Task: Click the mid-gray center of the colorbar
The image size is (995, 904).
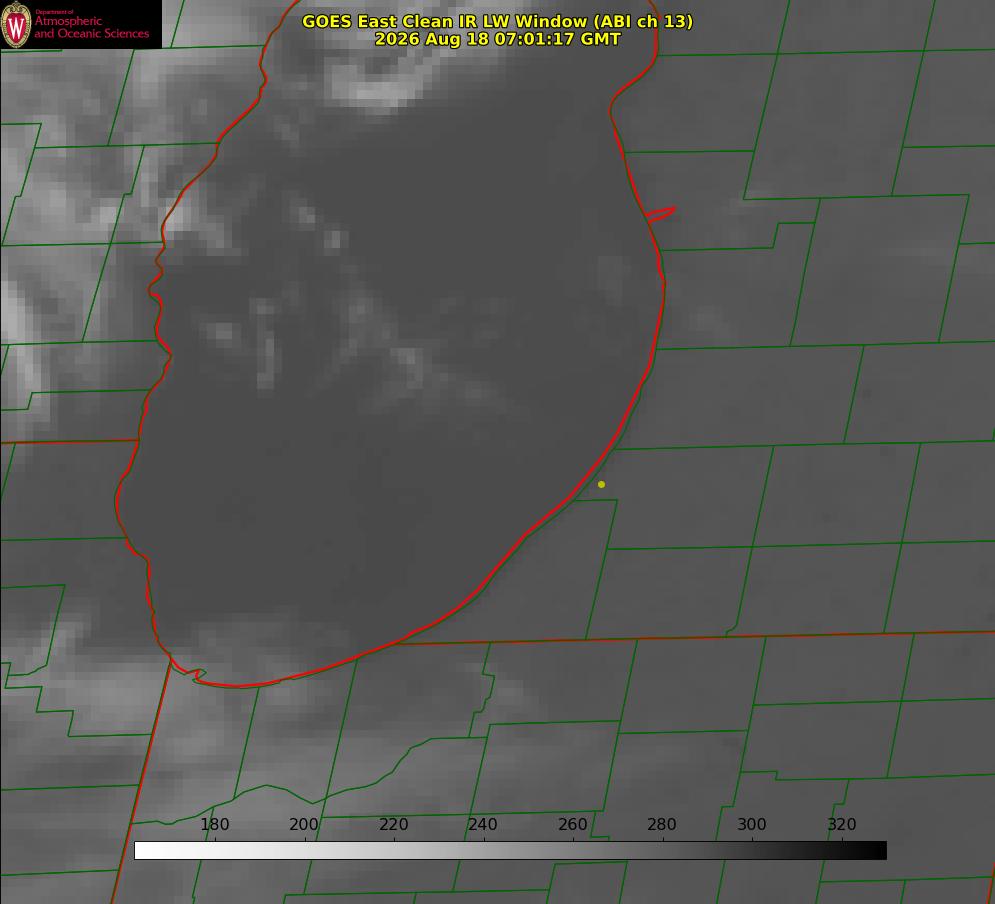Action: pyautogui.click(x=510, y=851)
